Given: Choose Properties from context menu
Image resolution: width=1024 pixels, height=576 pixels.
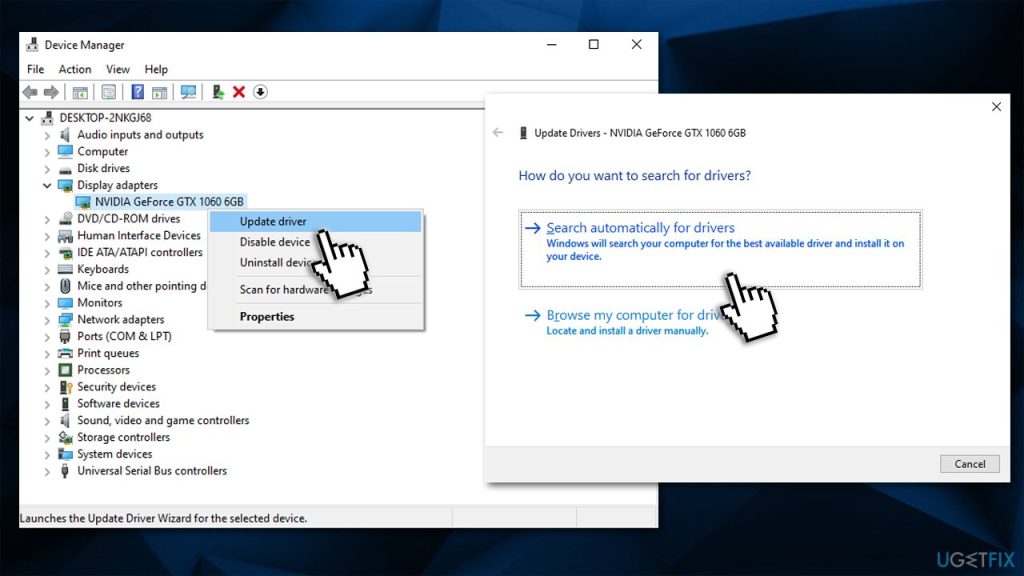Looking at the screenshot, I should tap(315, 317).
